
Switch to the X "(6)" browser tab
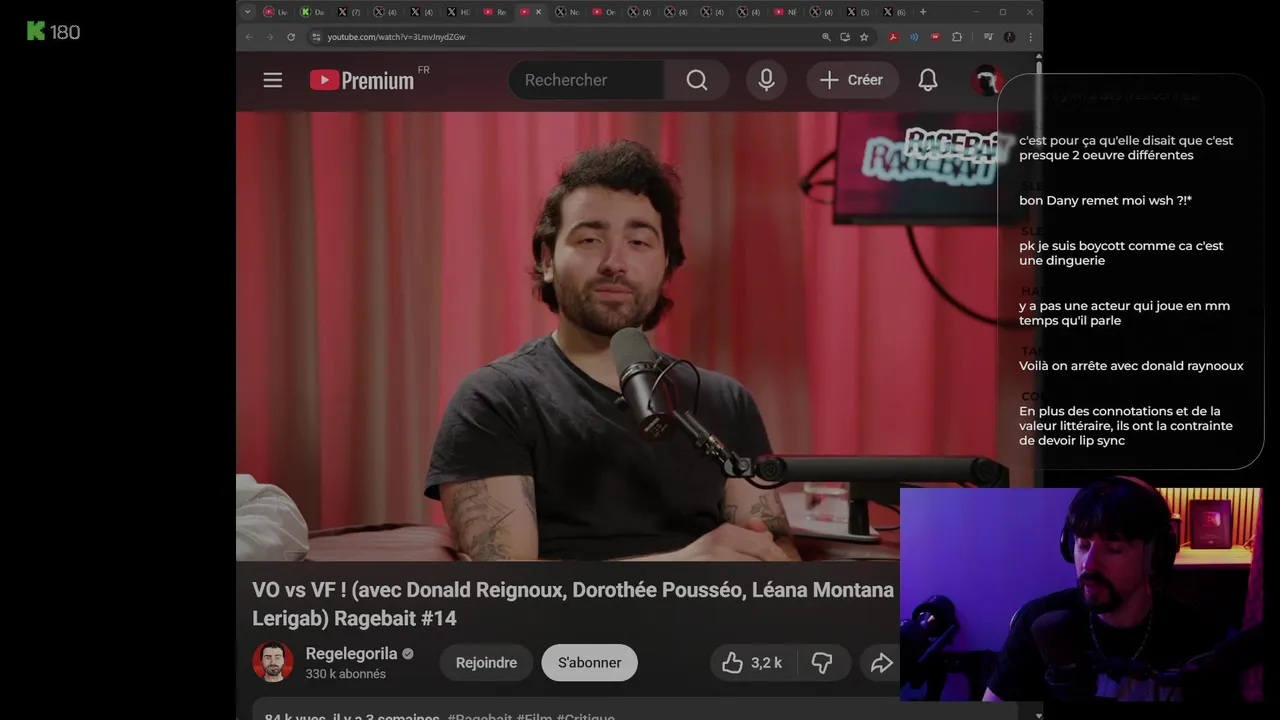point(895,12)
